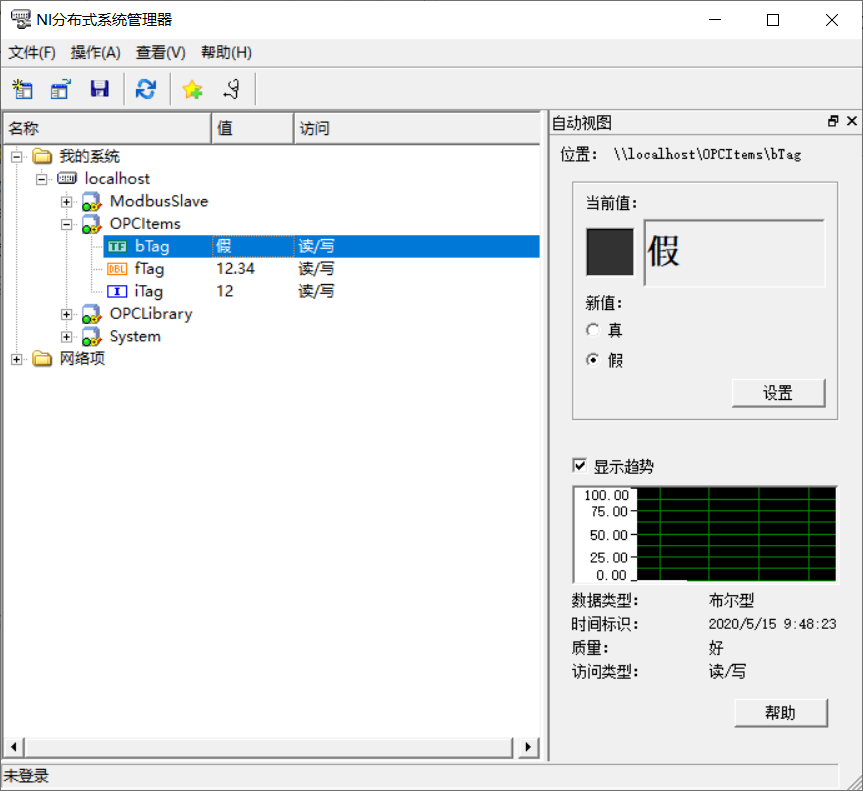Click the OPCLibrary process icon
Image resolution: width=863 pixels, height=791 pixels.
click(91, 314)
